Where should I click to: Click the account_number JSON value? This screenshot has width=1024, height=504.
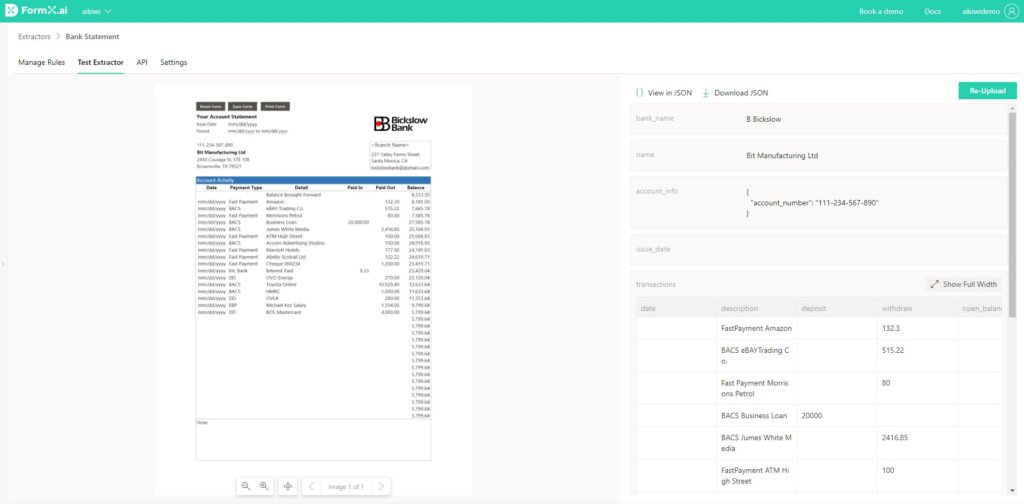point(848,203)
